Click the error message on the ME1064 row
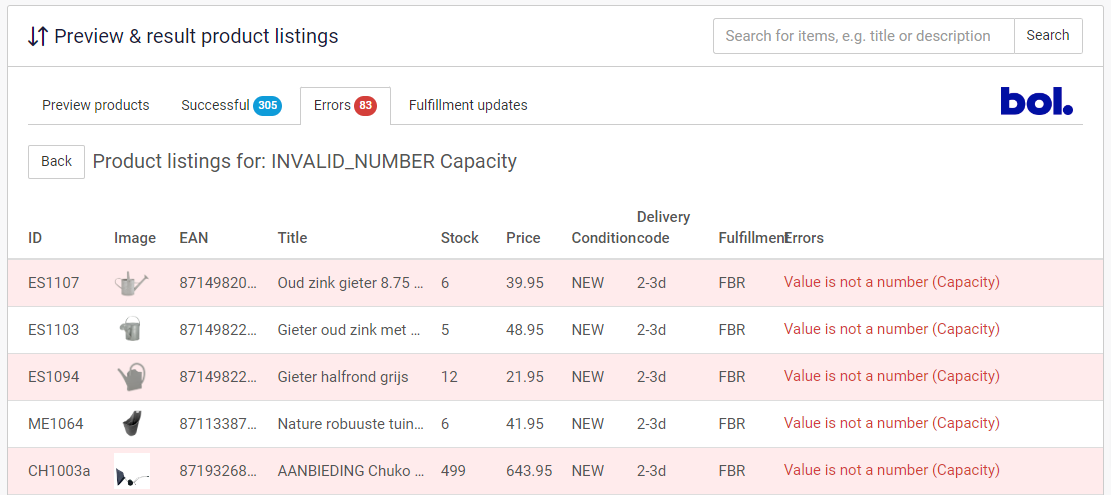The width and height of the screenshot is (1111, 495). pyautogui.click(x=891, y=424)
